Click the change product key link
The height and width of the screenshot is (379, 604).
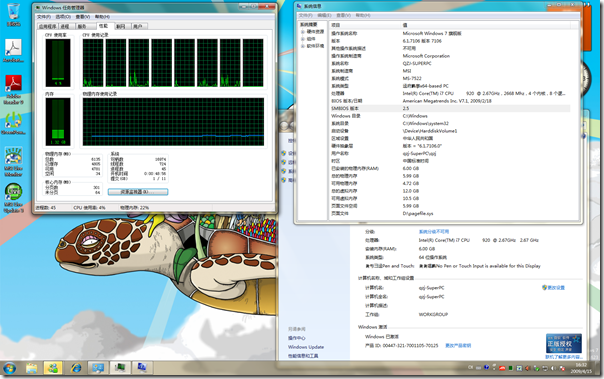[x=458, y=345]
